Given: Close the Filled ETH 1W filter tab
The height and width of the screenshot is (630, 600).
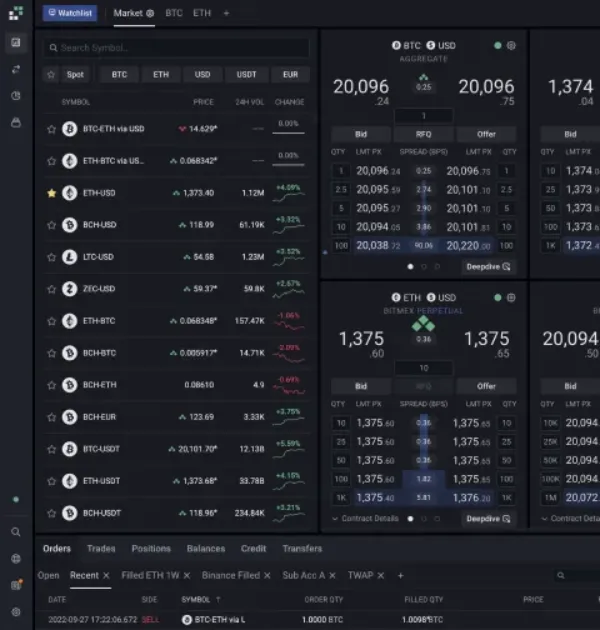Looking at the screenshot, I should (x=186, y=576).
